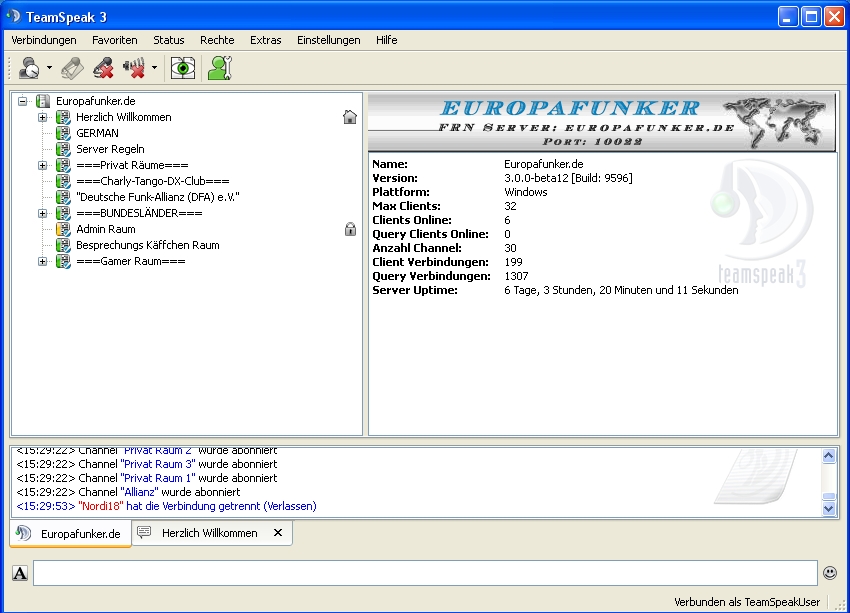Click the chat log scroll down arrow

coord(829,508)
